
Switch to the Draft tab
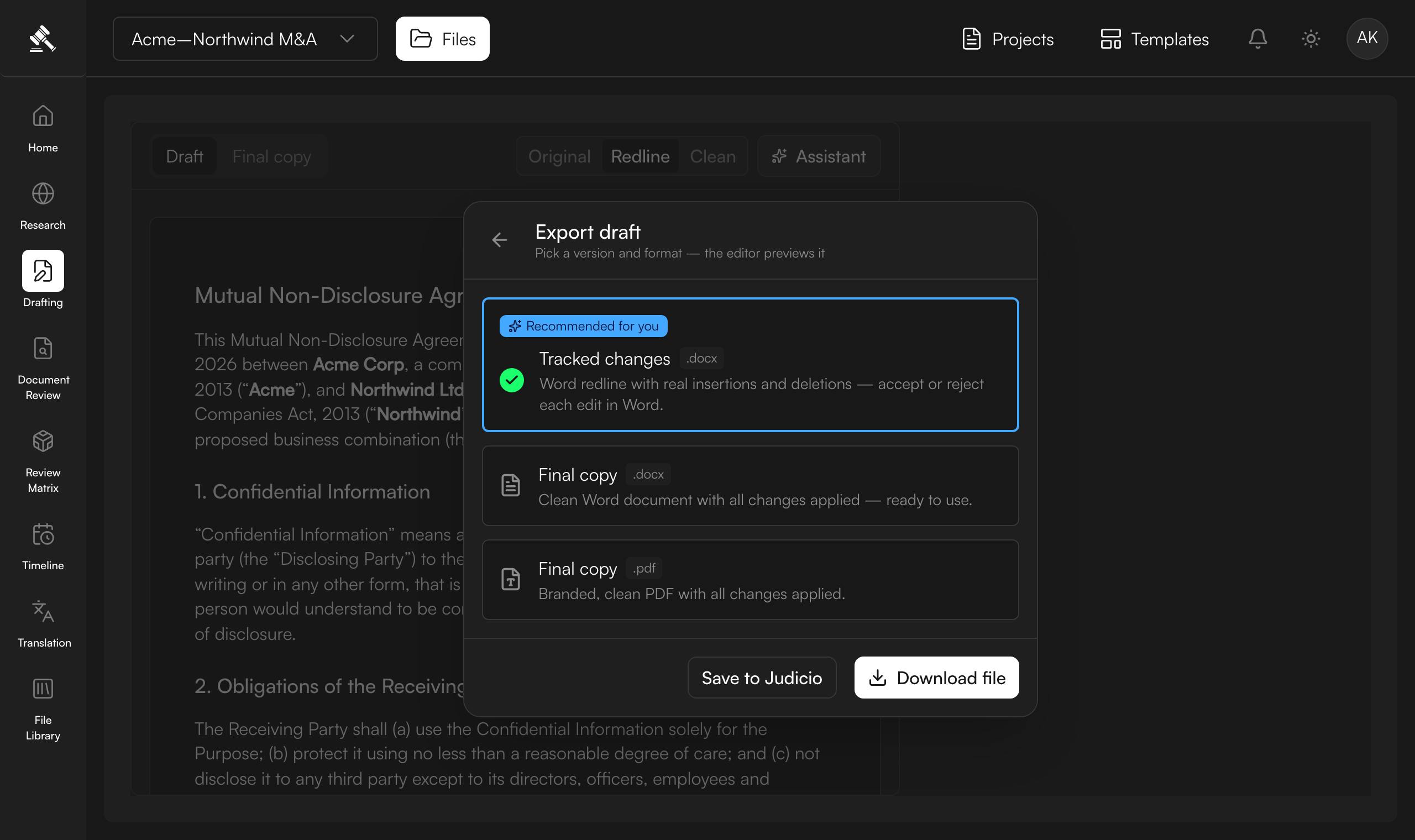click(x=185, y=156)
